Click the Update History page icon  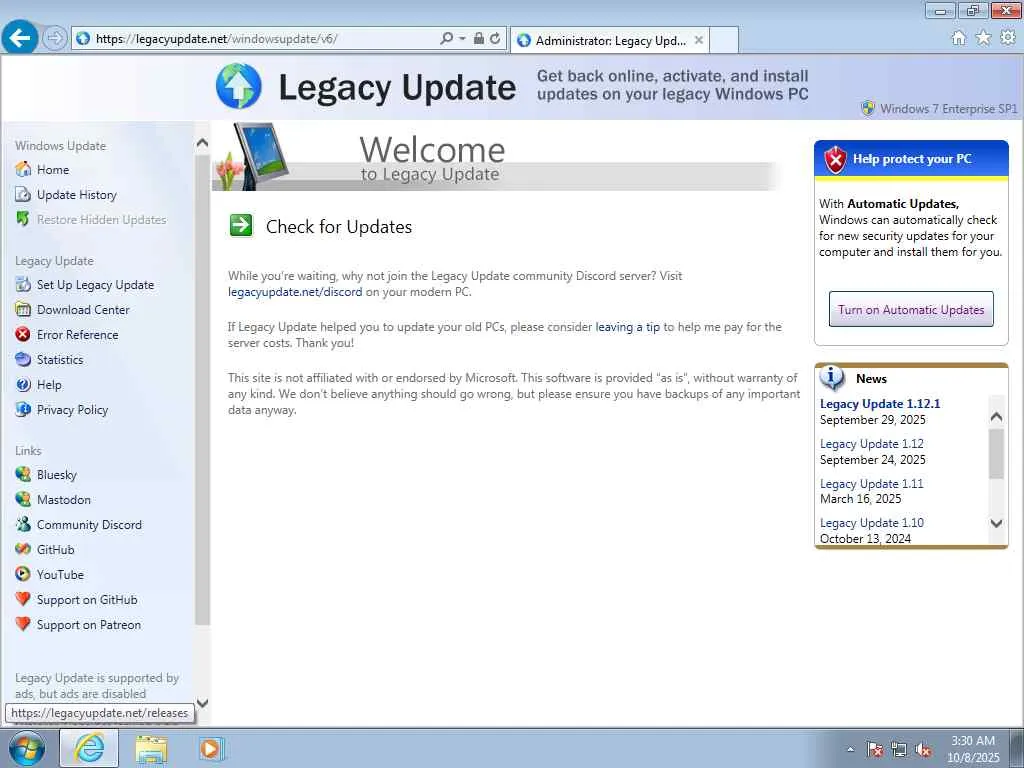tap(23, 194)
